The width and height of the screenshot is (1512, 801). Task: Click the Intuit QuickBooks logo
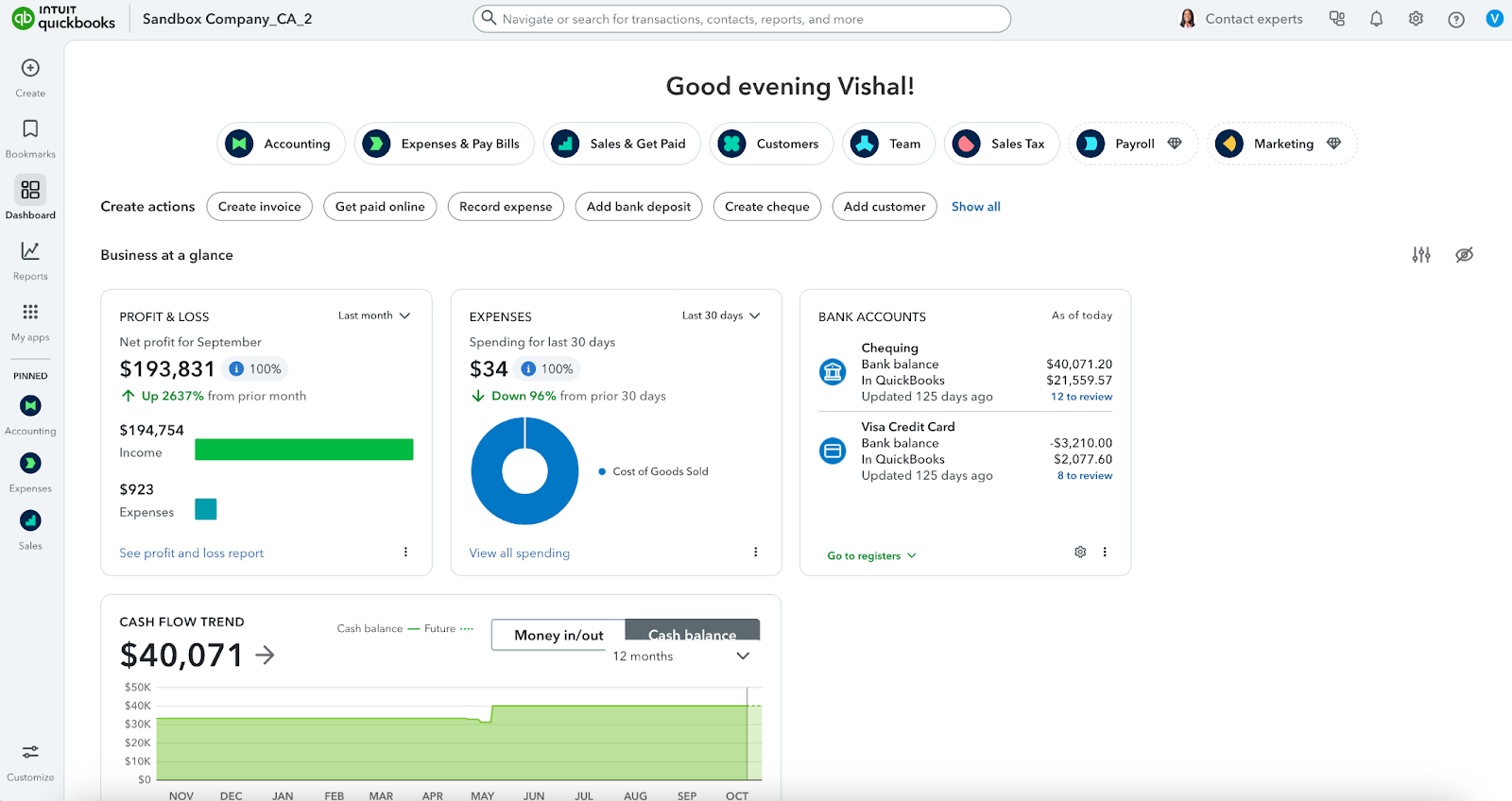(63, 18)
